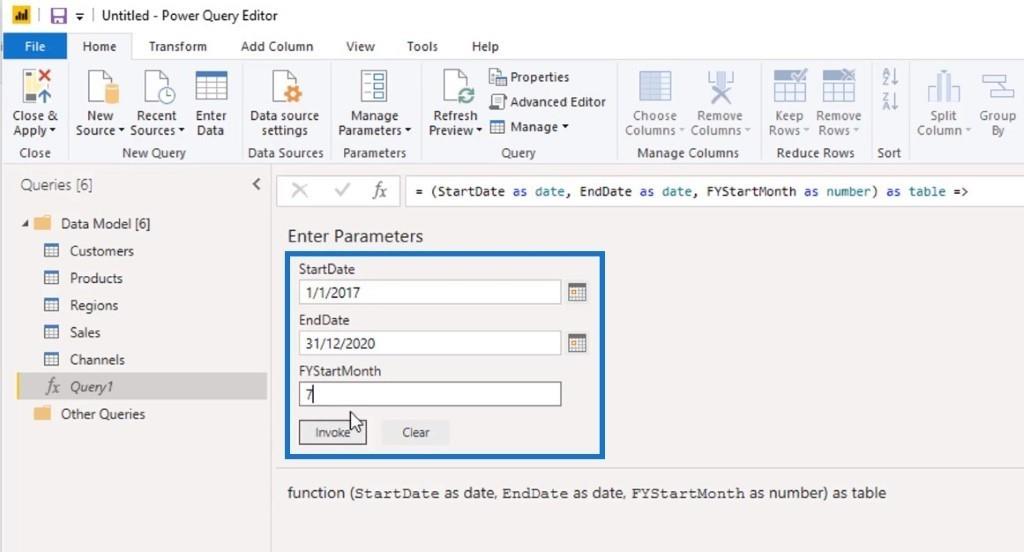Click inside the formula bar
This screenshot has width=1024, height=552.
[714, 191]
